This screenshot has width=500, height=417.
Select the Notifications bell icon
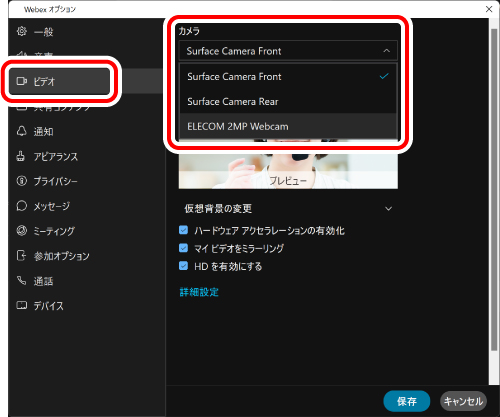tap(22, 131)
